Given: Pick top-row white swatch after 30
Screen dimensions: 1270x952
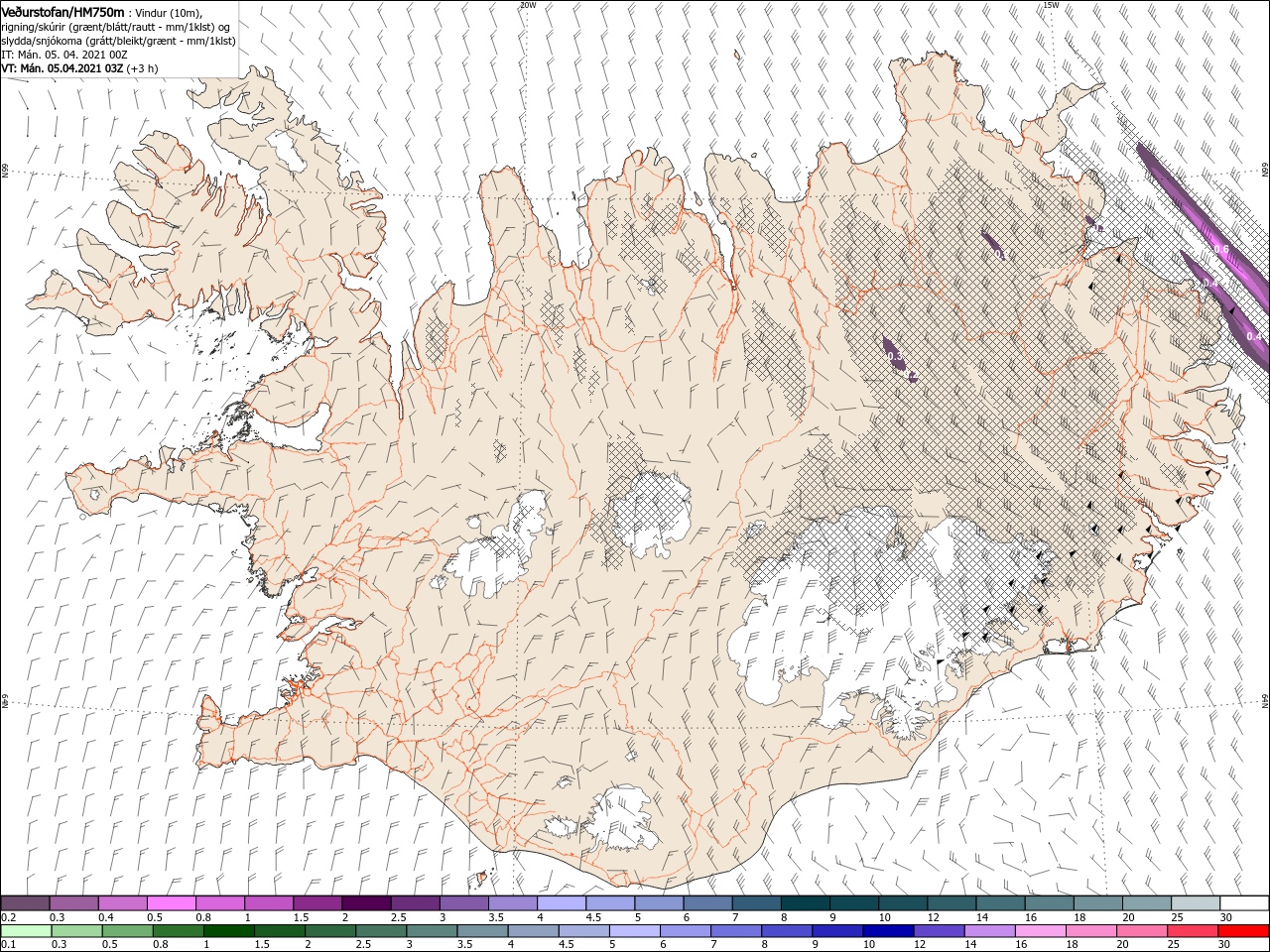Looking at the screenshot, I should coord(1244,903).
